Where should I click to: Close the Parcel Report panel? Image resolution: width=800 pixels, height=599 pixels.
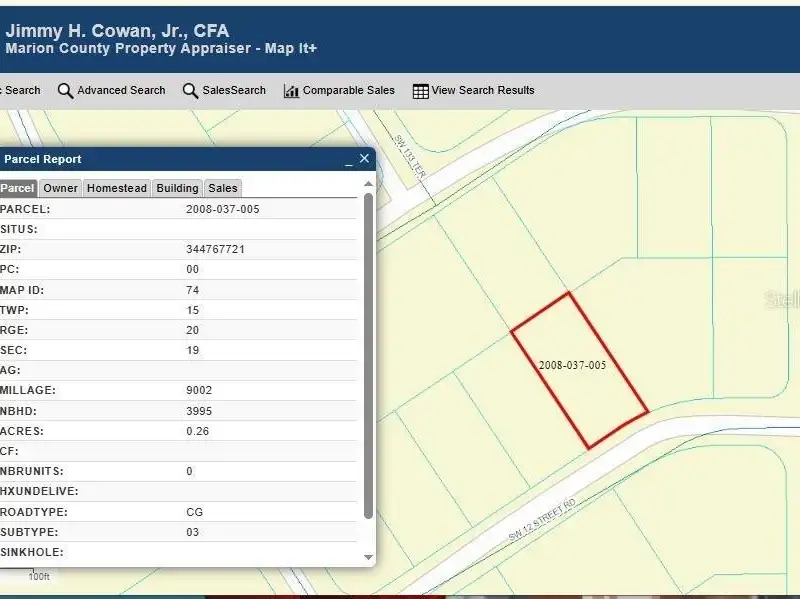click(365, 158)
